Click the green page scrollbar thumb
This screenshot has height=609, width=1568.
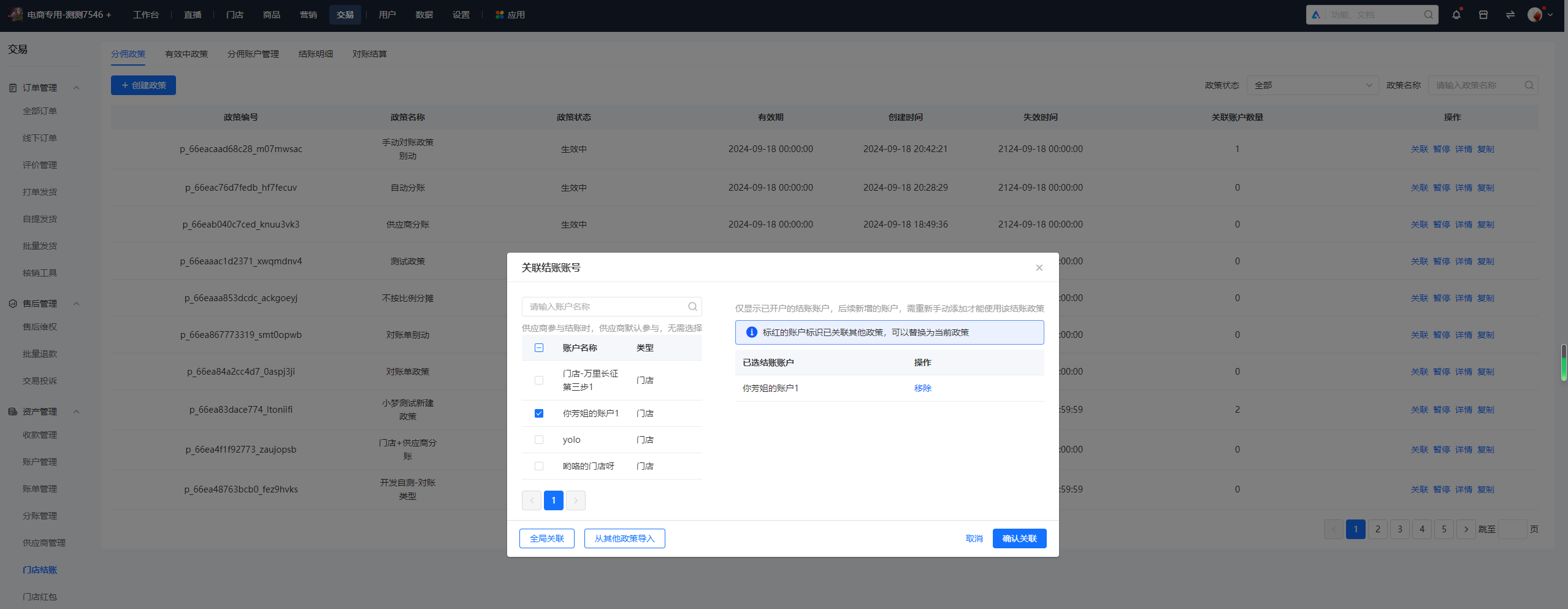pyautogui.click(x=1564, y=362)
